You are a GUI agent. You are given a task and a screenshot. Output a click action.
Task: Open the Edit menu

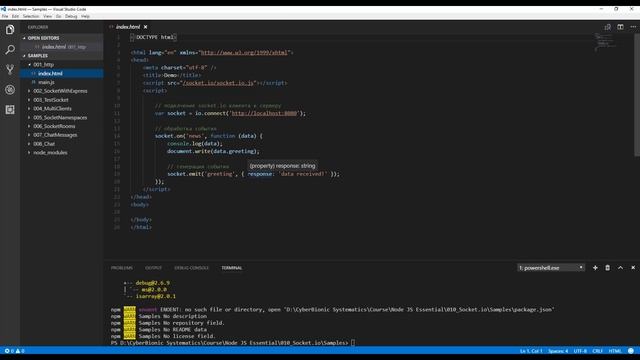(x=15, y=16)
